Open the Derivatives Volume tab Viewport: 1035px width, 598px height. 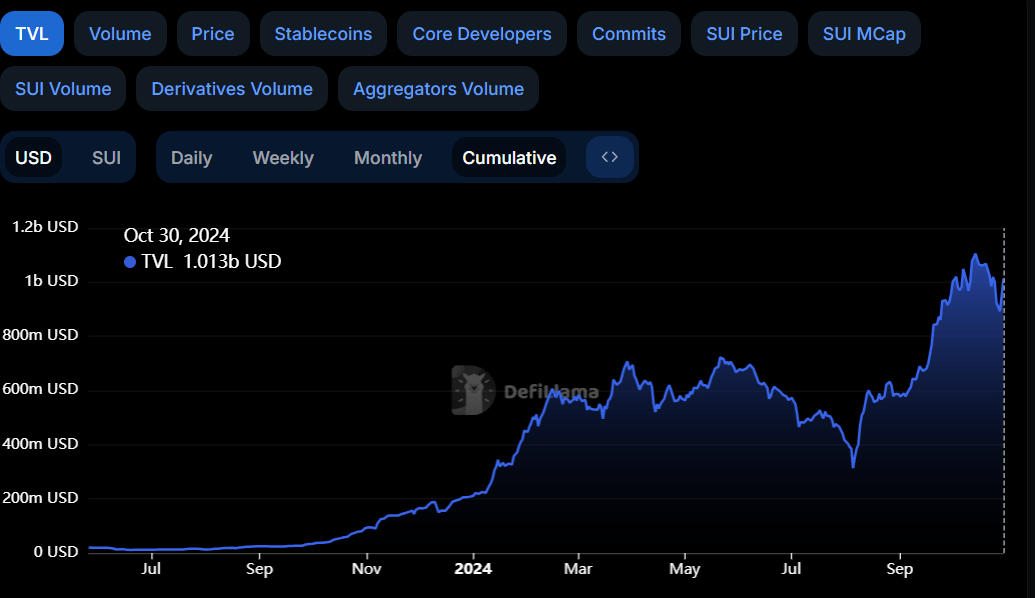231,88
